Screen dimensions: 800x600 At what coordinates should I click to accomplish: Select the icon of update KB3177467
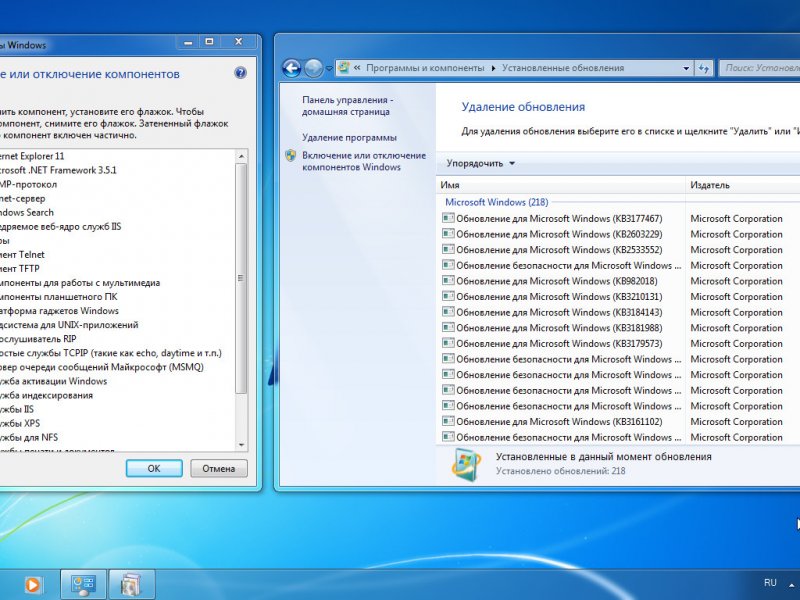(x=448, y=218)
